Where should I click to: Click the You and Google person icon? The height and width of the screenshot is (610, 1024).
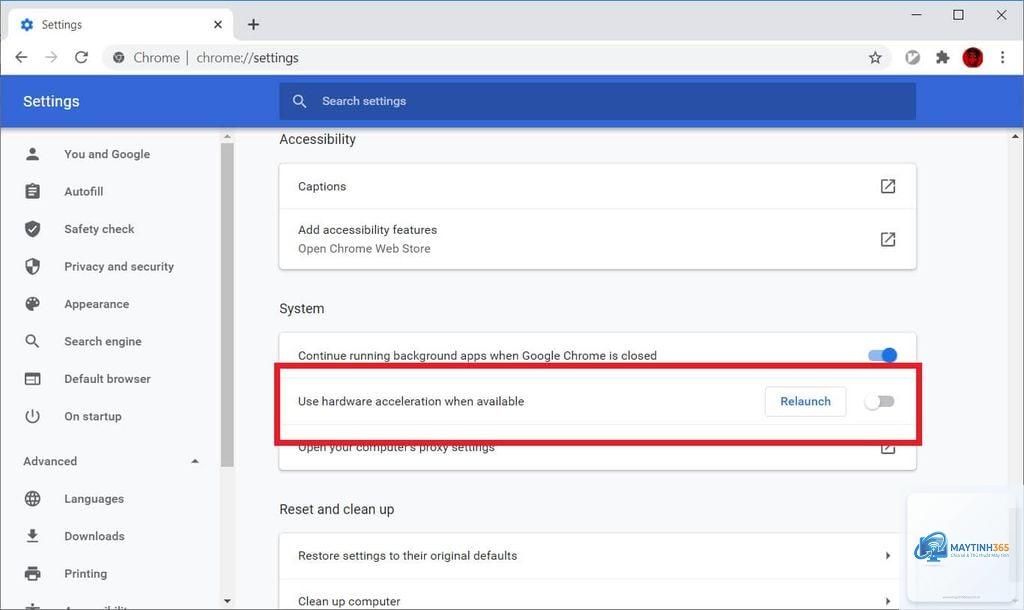tap(32, 154)
